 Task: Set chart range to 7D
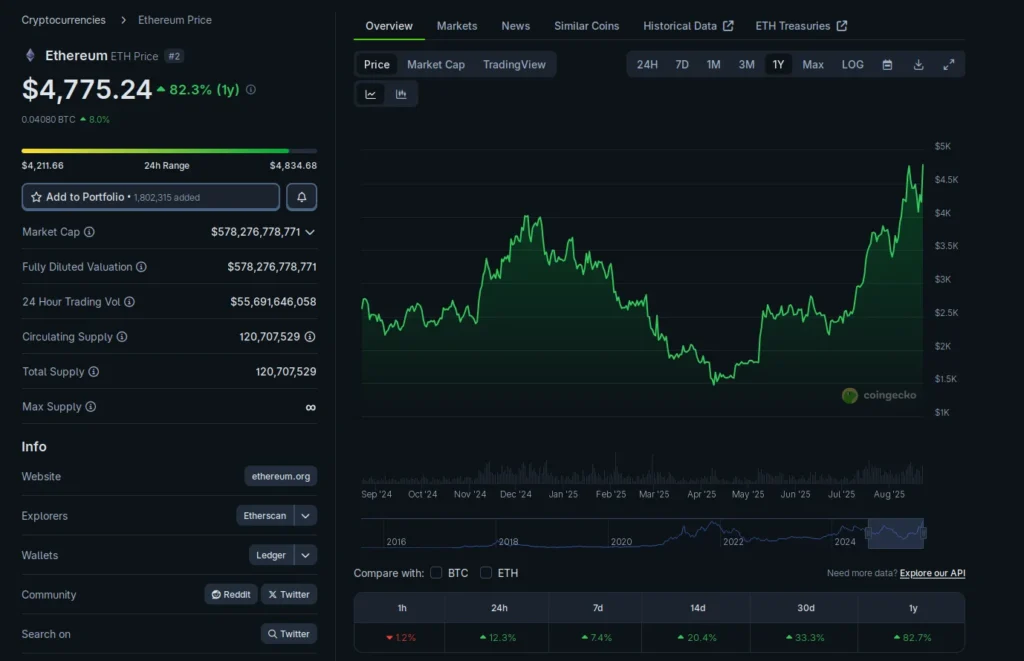(x=682, y=64)
